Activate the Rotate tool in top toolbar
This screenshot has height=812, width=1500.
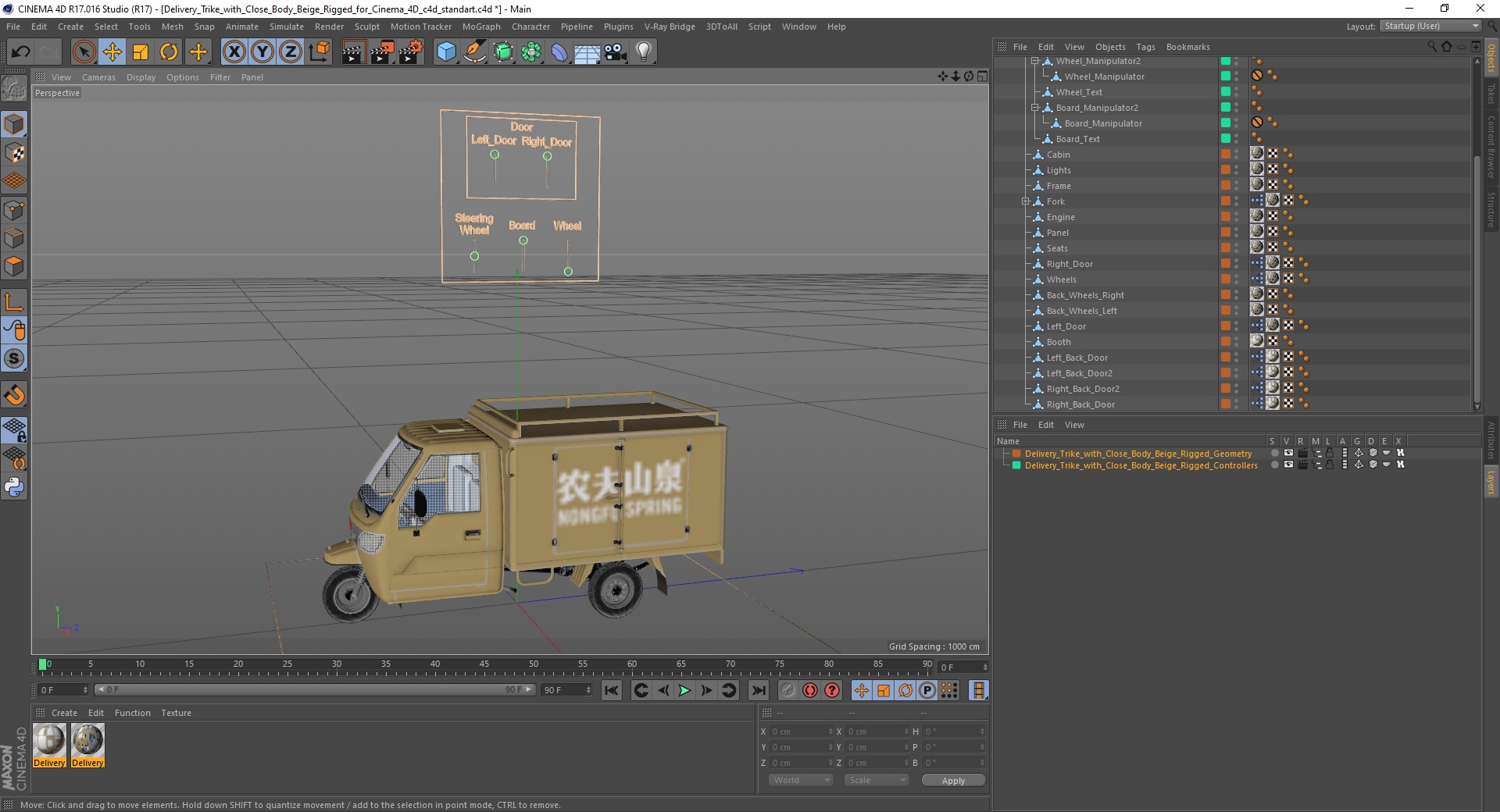click(x=169, y=52)
